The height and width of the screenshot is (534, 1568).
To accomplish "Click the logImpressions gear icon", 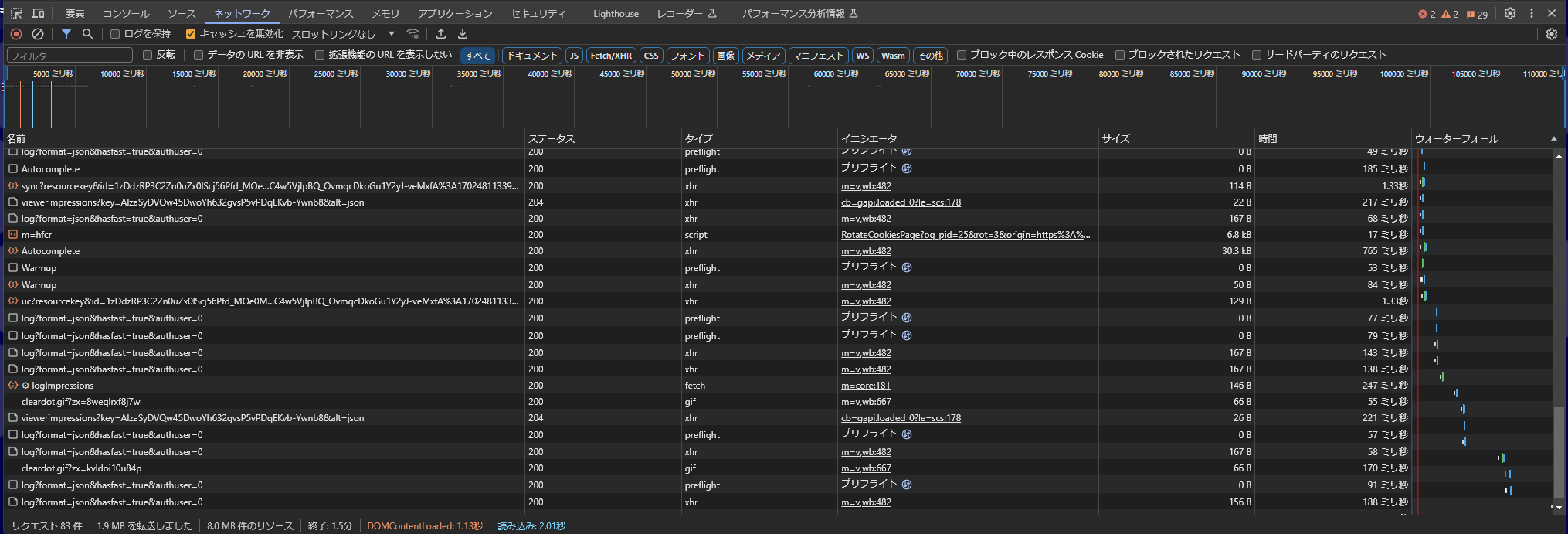I will 25,386.
